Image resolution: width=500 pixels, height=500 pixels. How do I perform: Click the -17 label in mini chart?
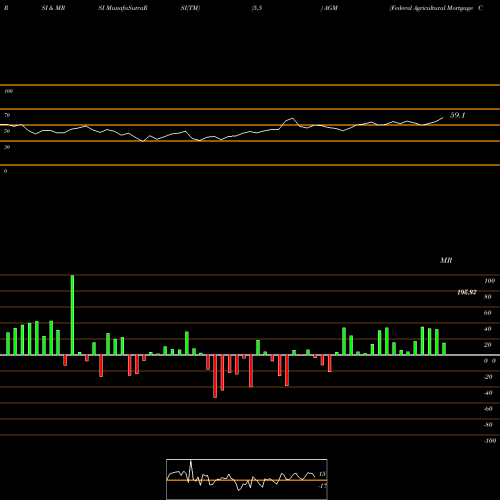click(x=322, y=486)
